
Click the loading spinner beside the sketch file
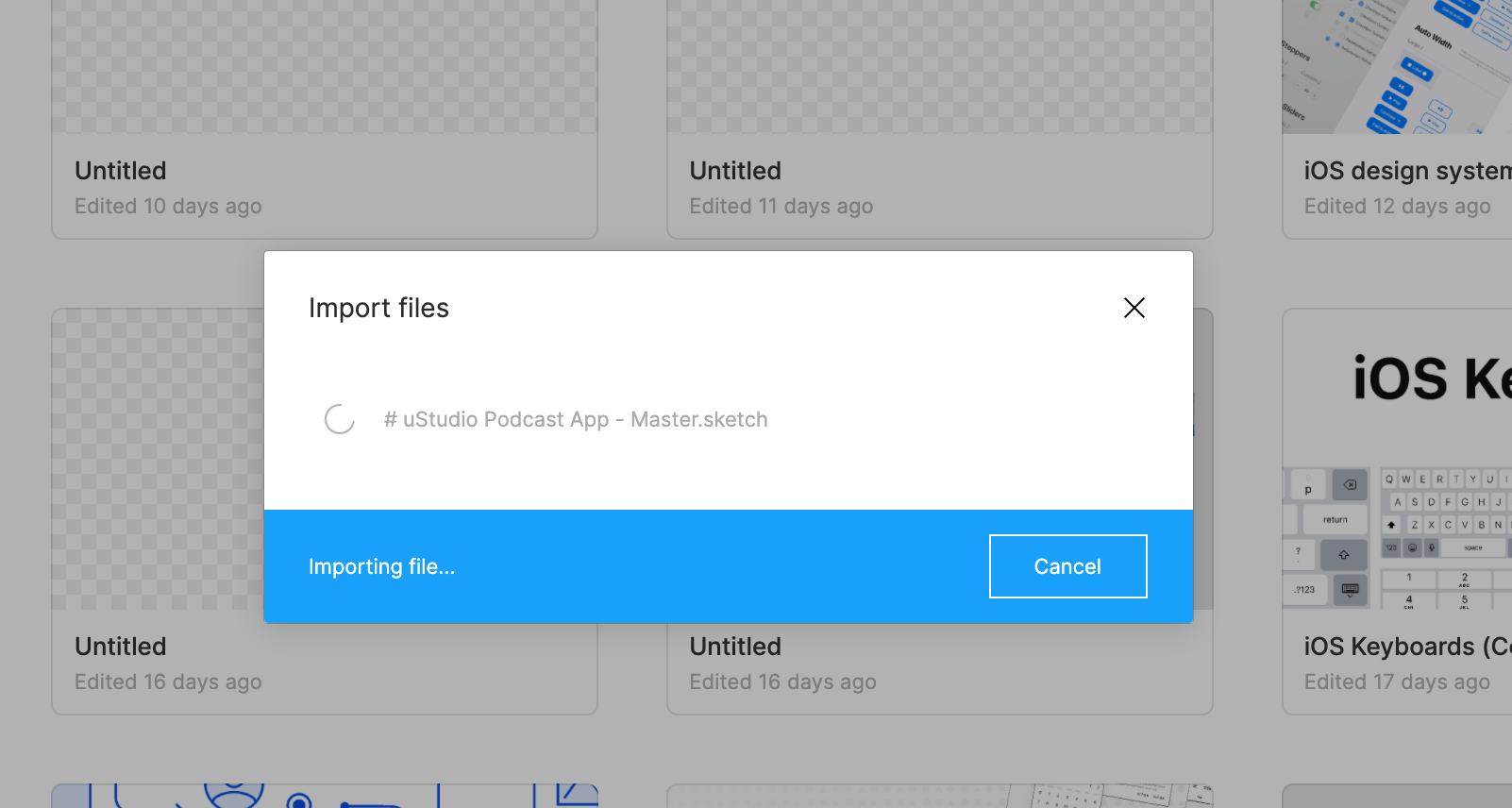340,419
